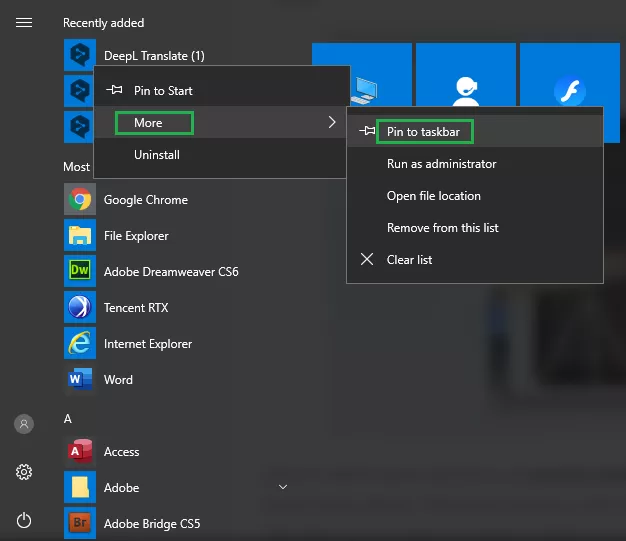This screenshot has height=541, width=626.
Task: Select Run as administrator
Action: point(475,164)
